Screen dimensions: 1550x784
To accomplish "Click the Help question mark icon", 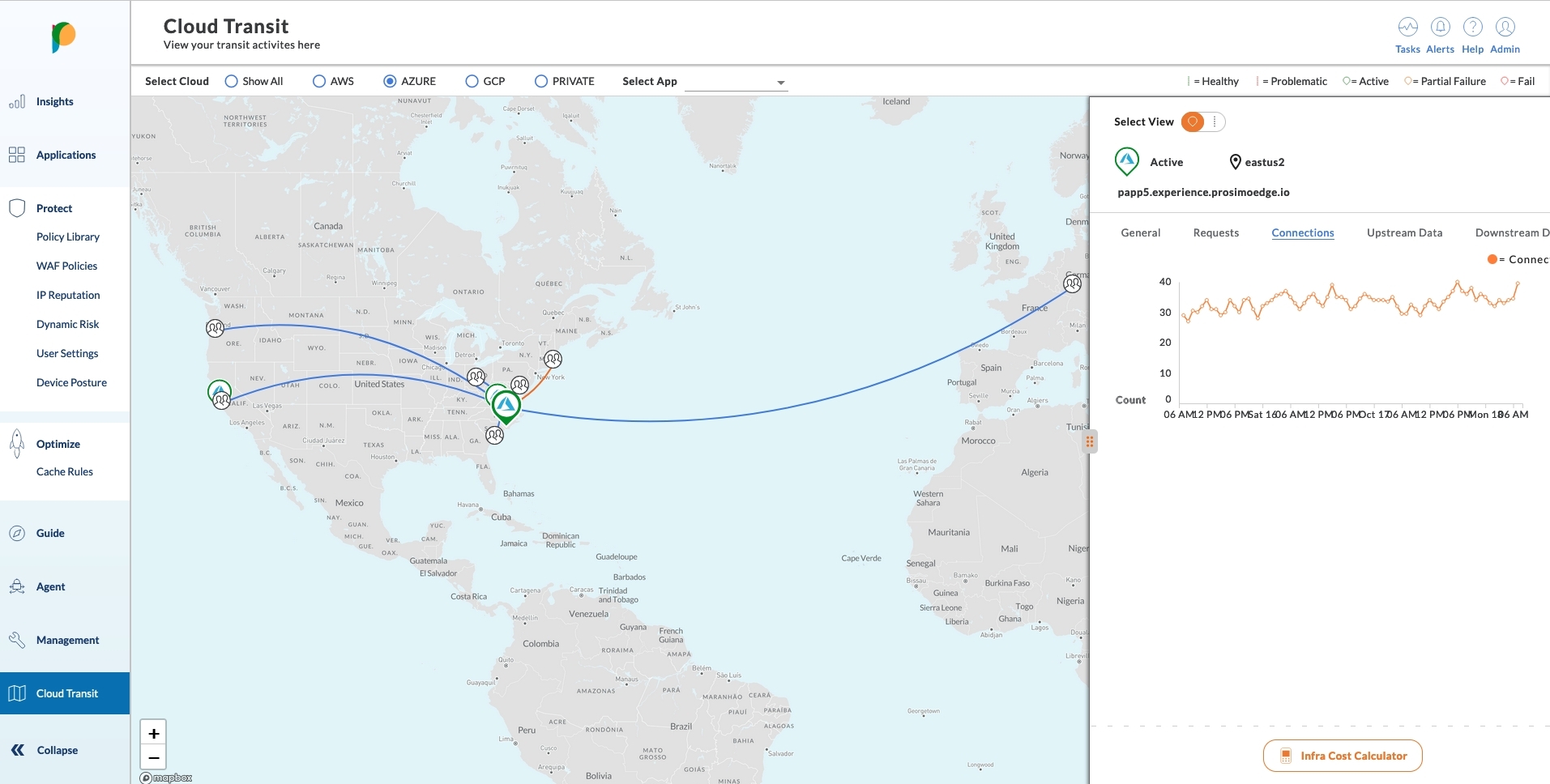I will click(1472, 28).
